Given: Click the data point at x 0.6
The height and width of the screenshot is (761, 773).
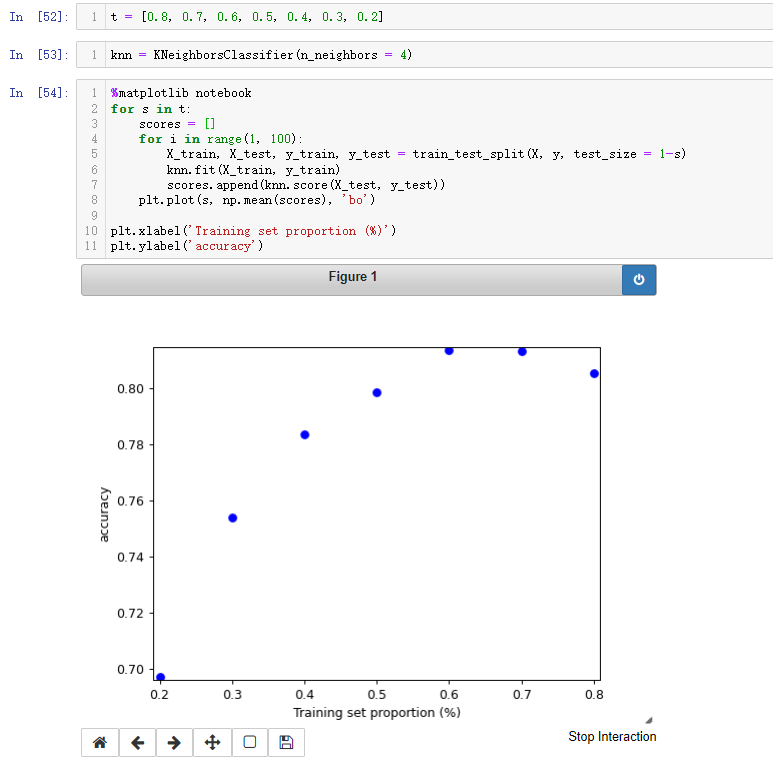Looking at the screenshot, I should [449, 351].
